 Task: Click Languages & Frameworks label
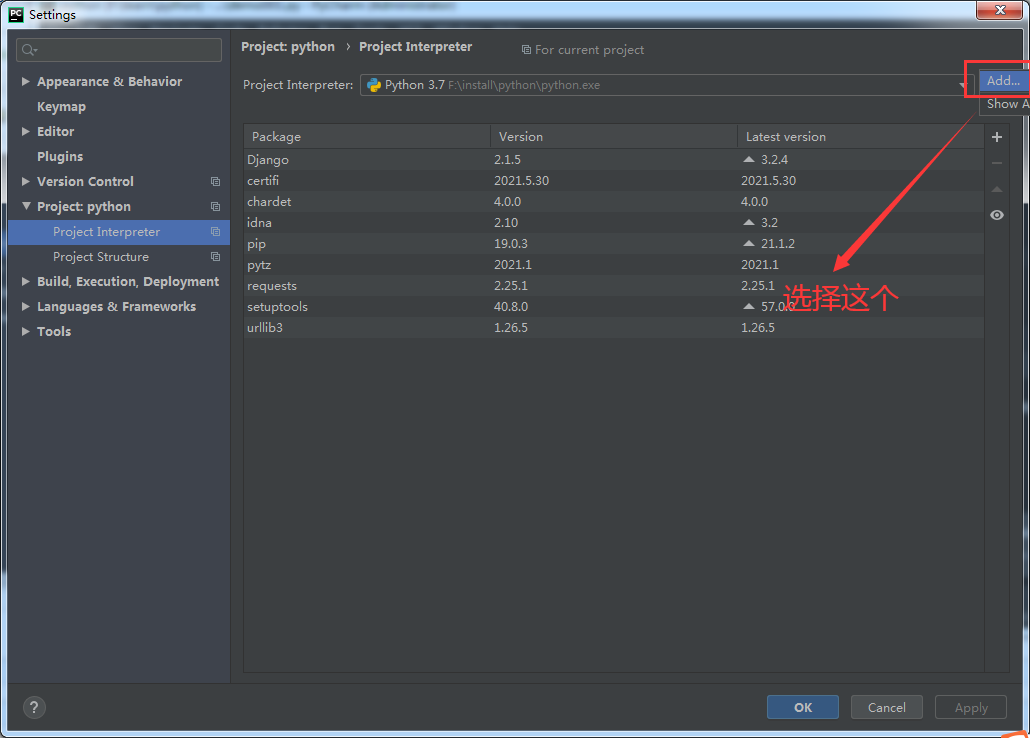tap(116, 307)
